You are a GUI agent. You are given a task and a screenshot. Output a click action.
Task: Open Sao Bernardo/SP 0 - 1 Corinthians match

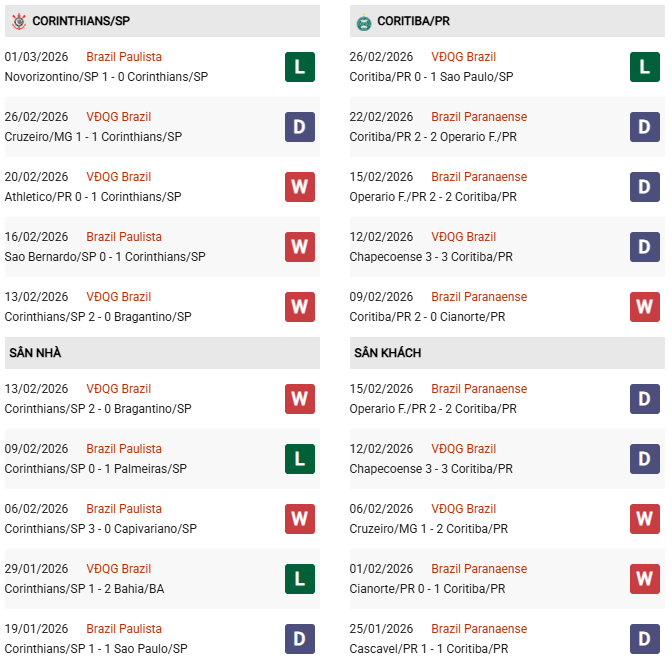click(105, 257)
